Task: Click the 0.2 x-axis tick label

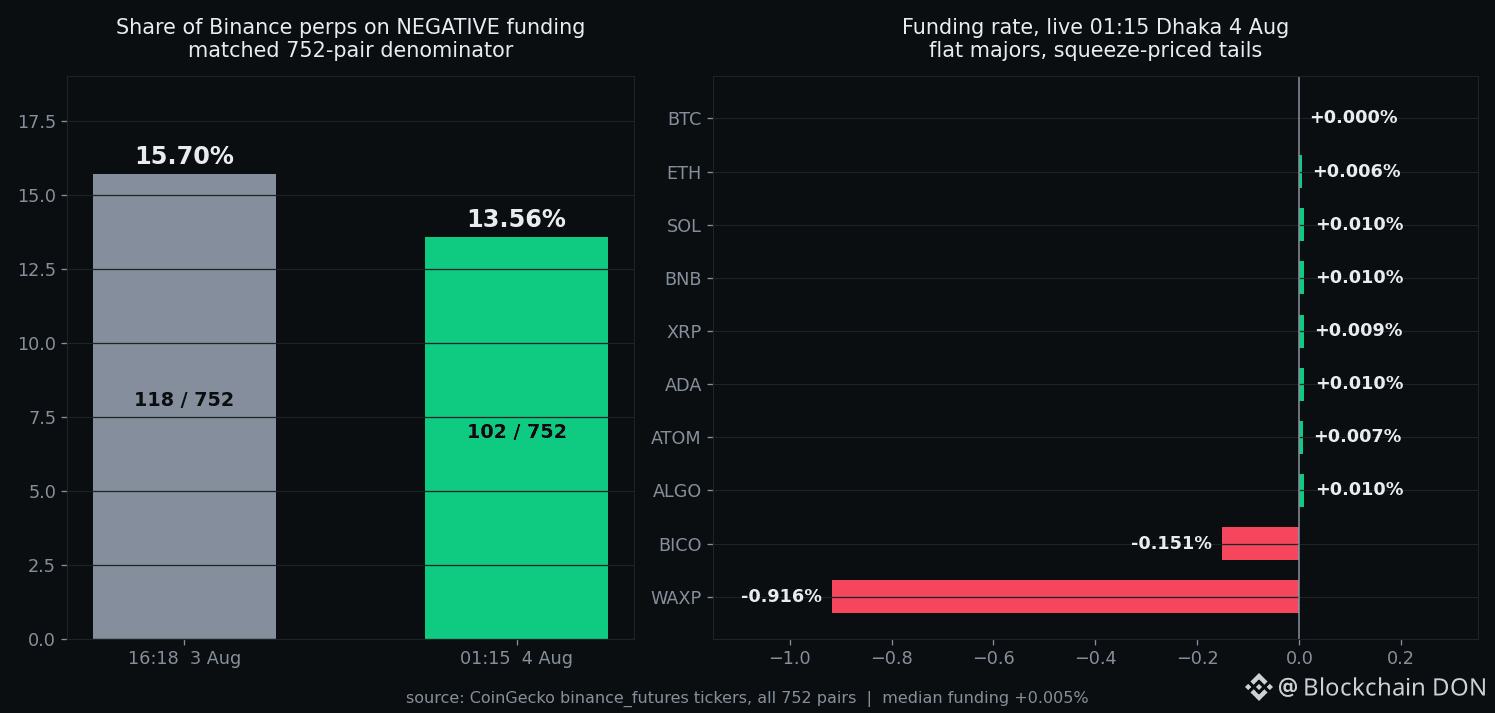Action: [x=1401, y=659]
